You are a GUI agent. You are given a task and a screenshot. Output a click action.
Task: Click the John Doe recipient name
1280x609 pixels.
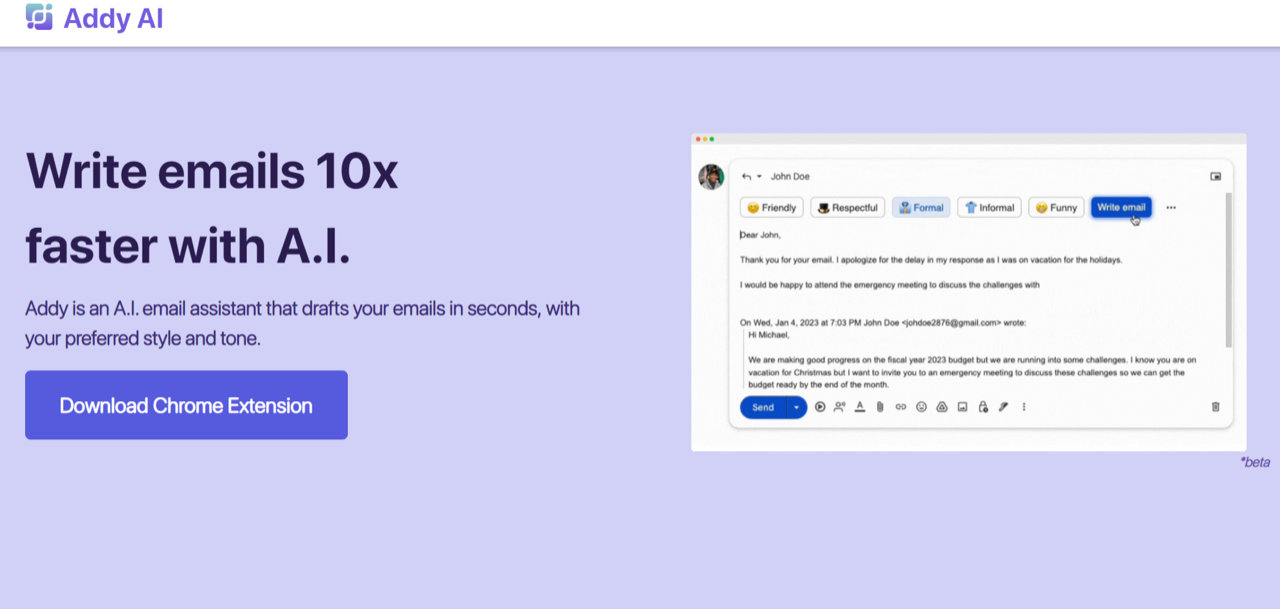(790, 176)
